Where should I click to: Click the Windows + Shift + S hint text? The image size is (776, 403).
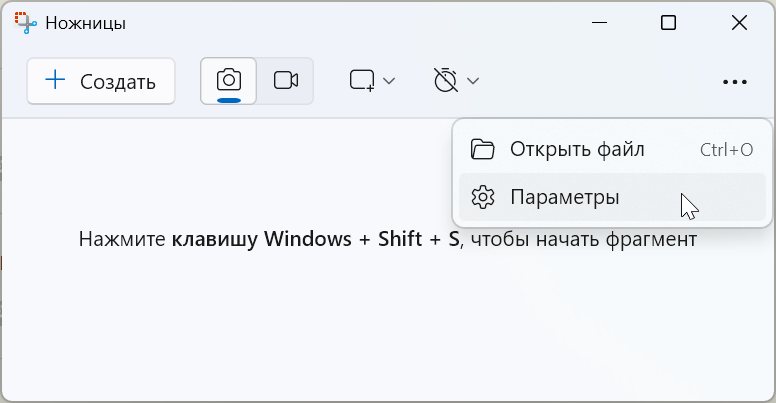387,240
